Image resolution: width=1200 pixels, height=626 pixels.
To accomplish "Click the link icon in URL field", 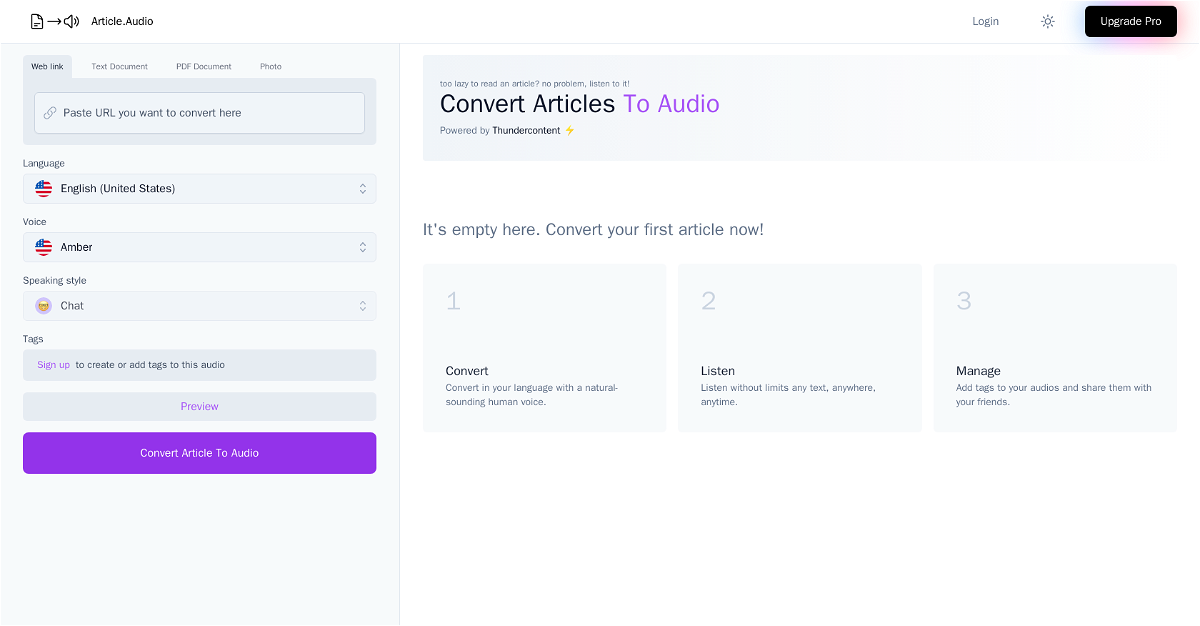I will pyautogui.click(x=50, y=113).
